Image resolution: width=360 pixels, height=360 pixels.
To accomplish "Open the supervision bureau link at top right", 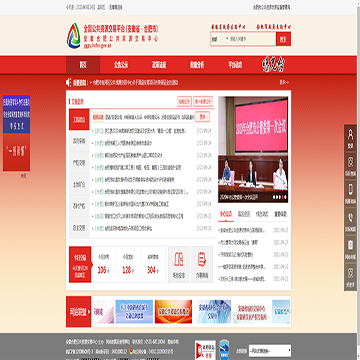I will point(272,7).
